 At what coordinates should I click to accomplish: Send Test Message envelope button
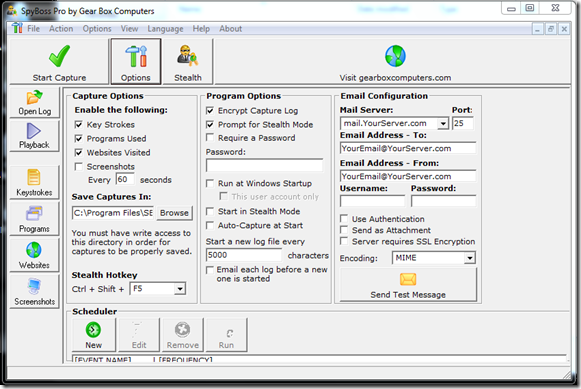(408, 285)
